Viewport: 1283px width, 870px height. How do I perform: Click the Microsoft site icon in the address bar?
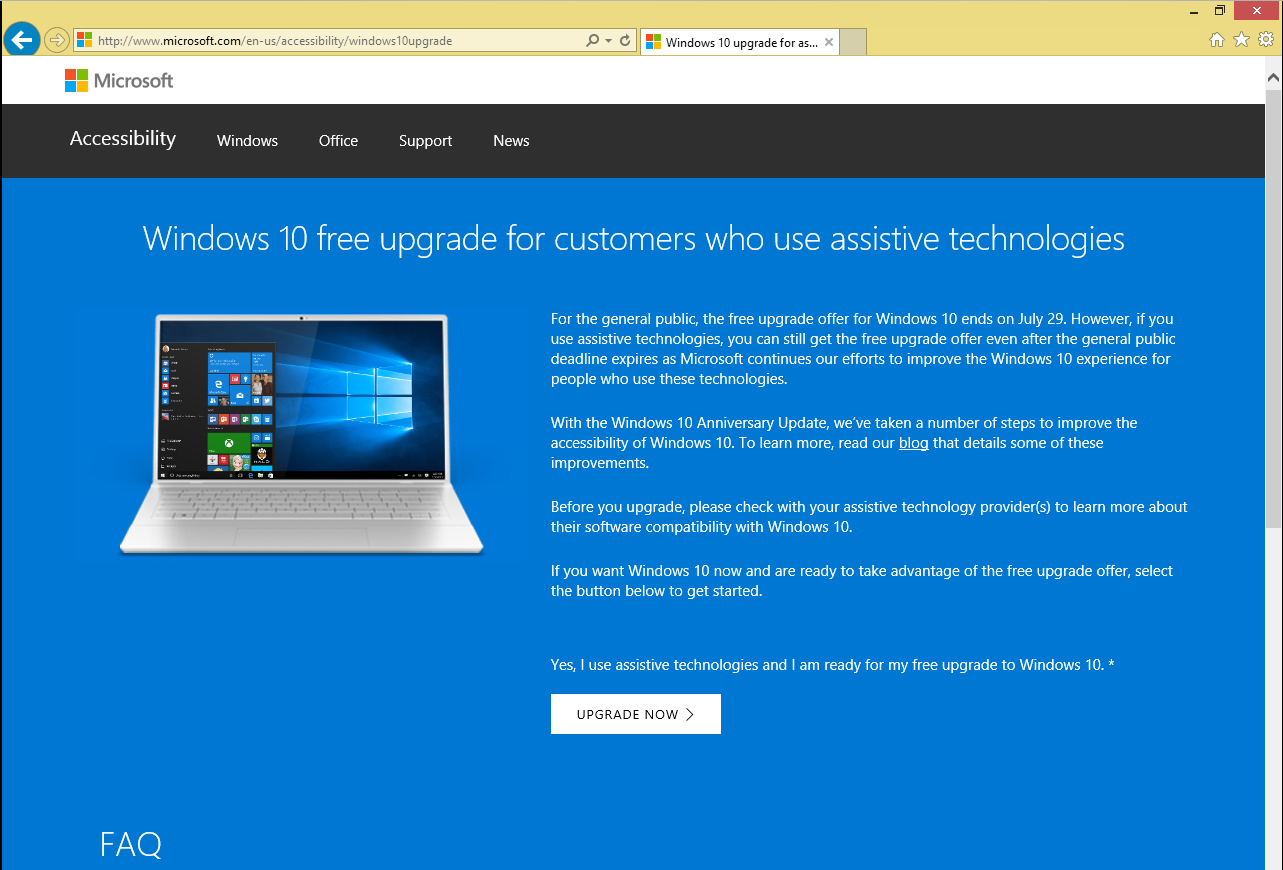tap(83, 41)
